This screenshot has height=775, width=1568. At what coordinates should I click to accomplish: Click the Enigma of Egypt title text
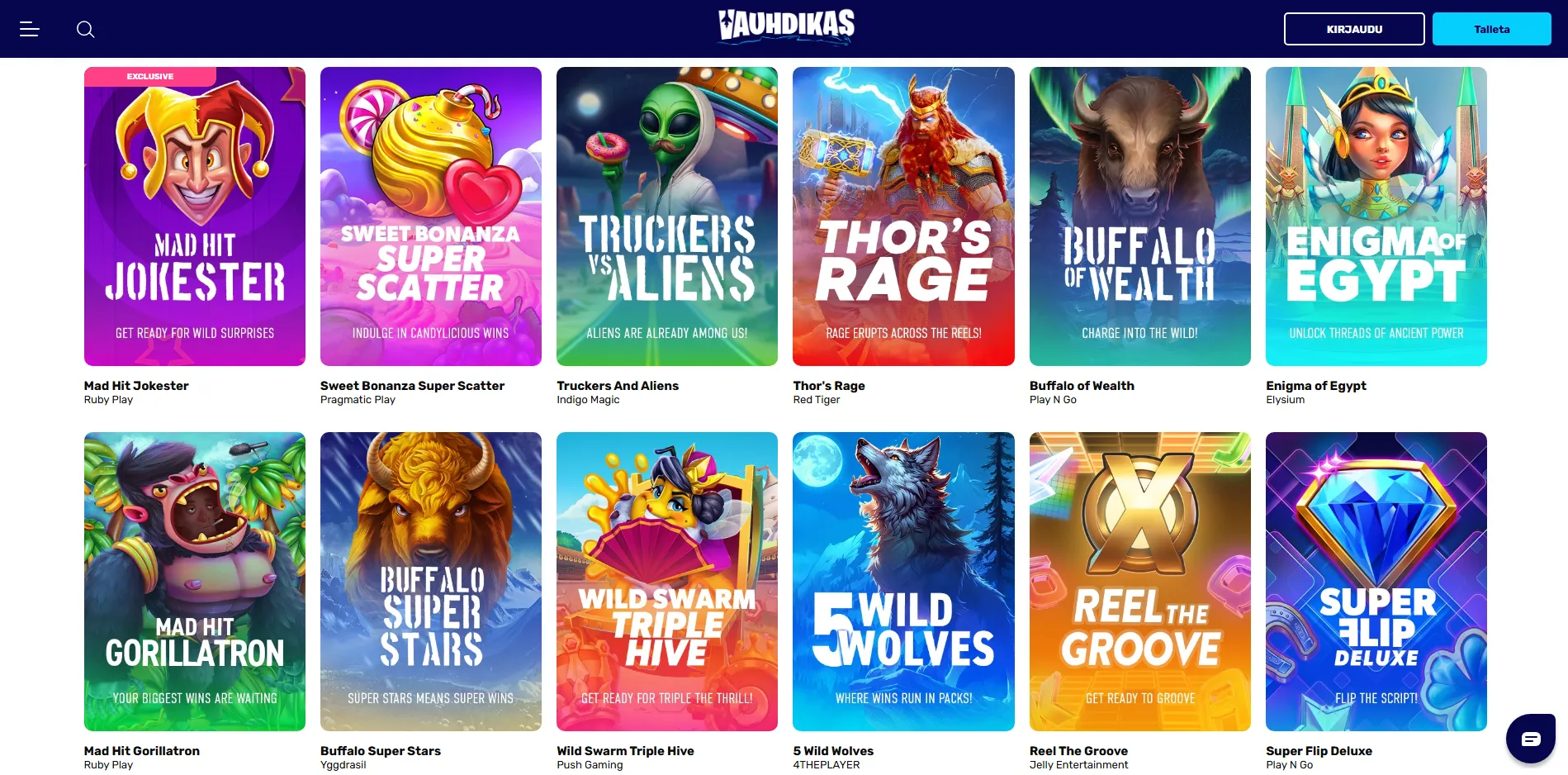(x=1315, y=386)
